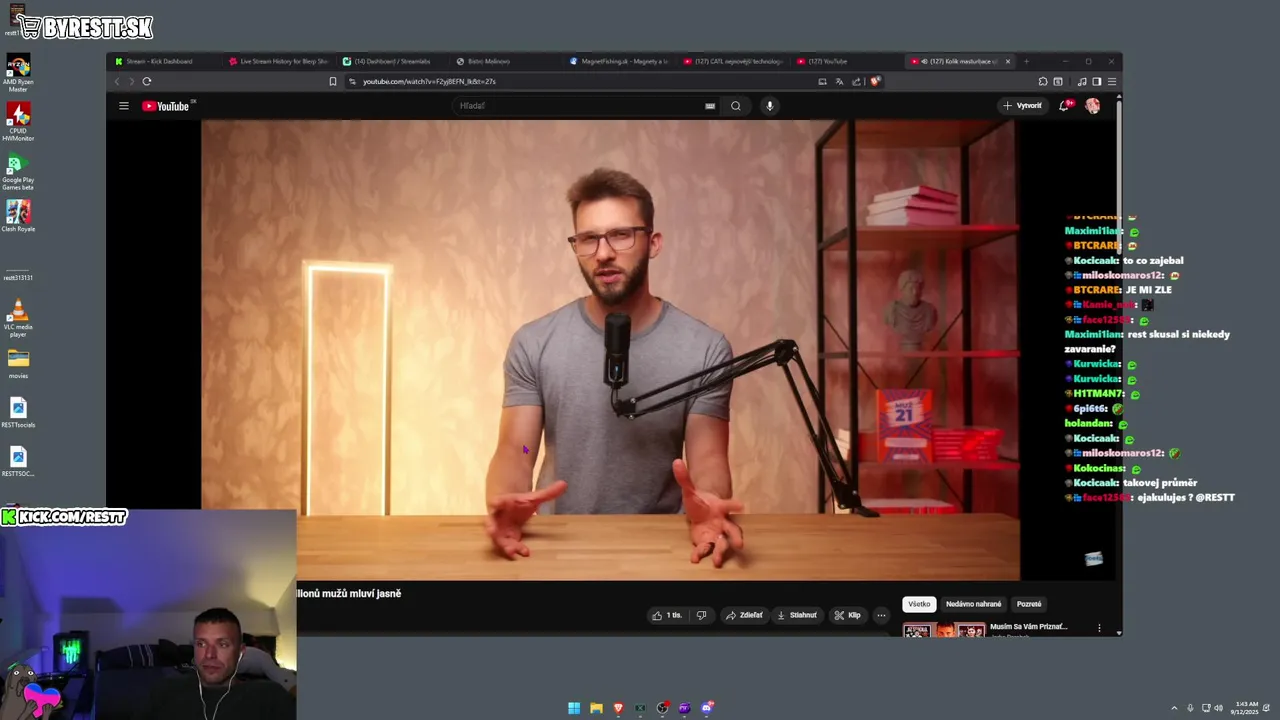Open VLC media player shortcut
This screenshot has width=1280, height=720.
18,319
